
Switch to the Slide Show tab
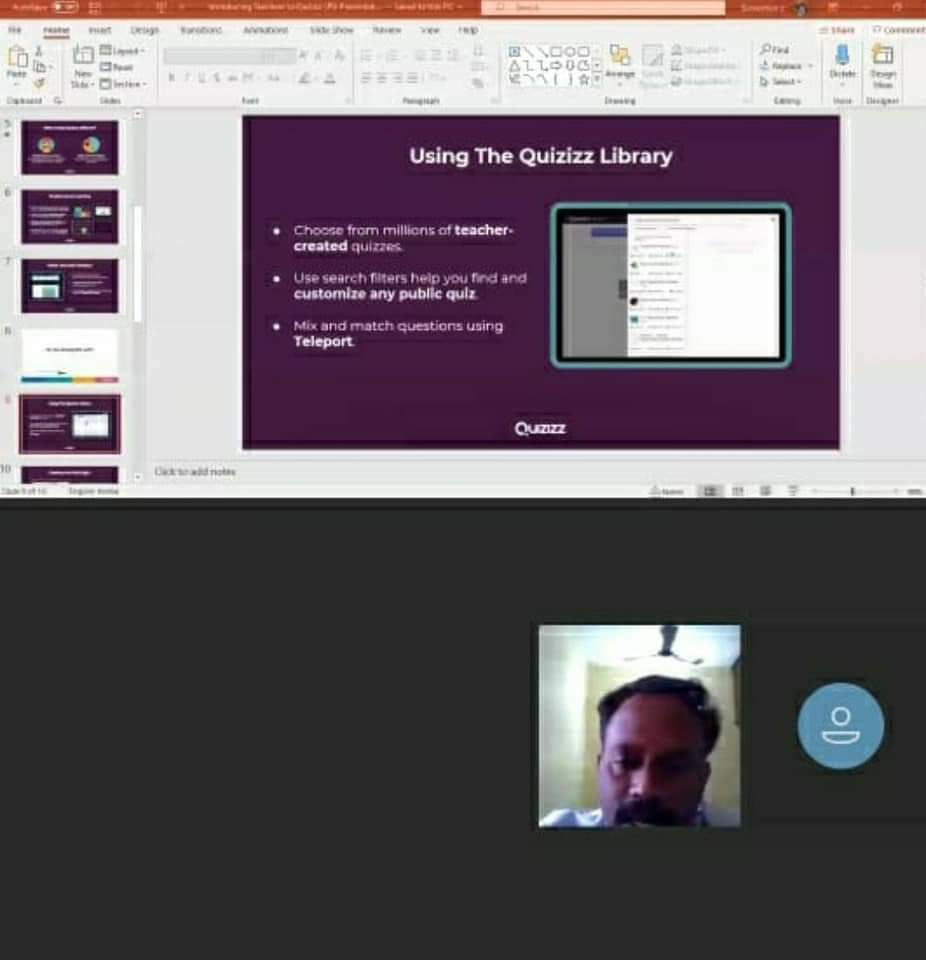(x=331, y=30)
